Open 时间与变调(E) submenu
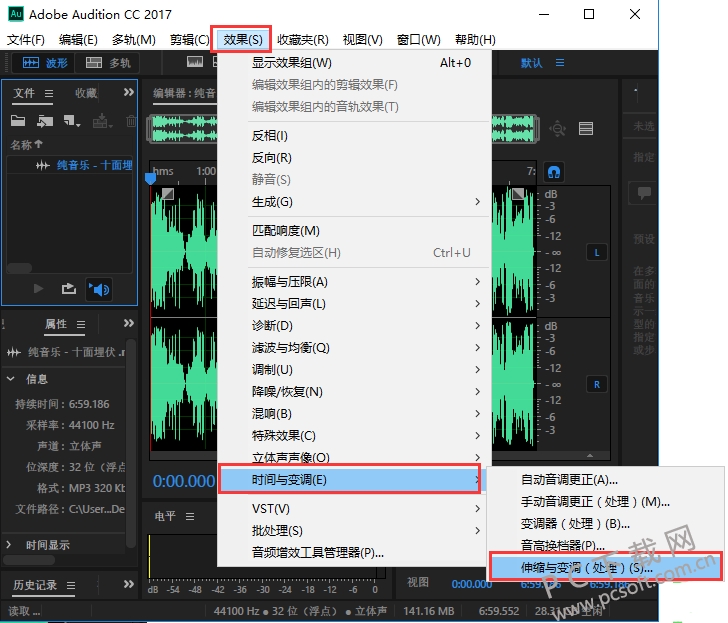Image resolution: width=728 pixels, height=623 pixels. click(350, 480)
